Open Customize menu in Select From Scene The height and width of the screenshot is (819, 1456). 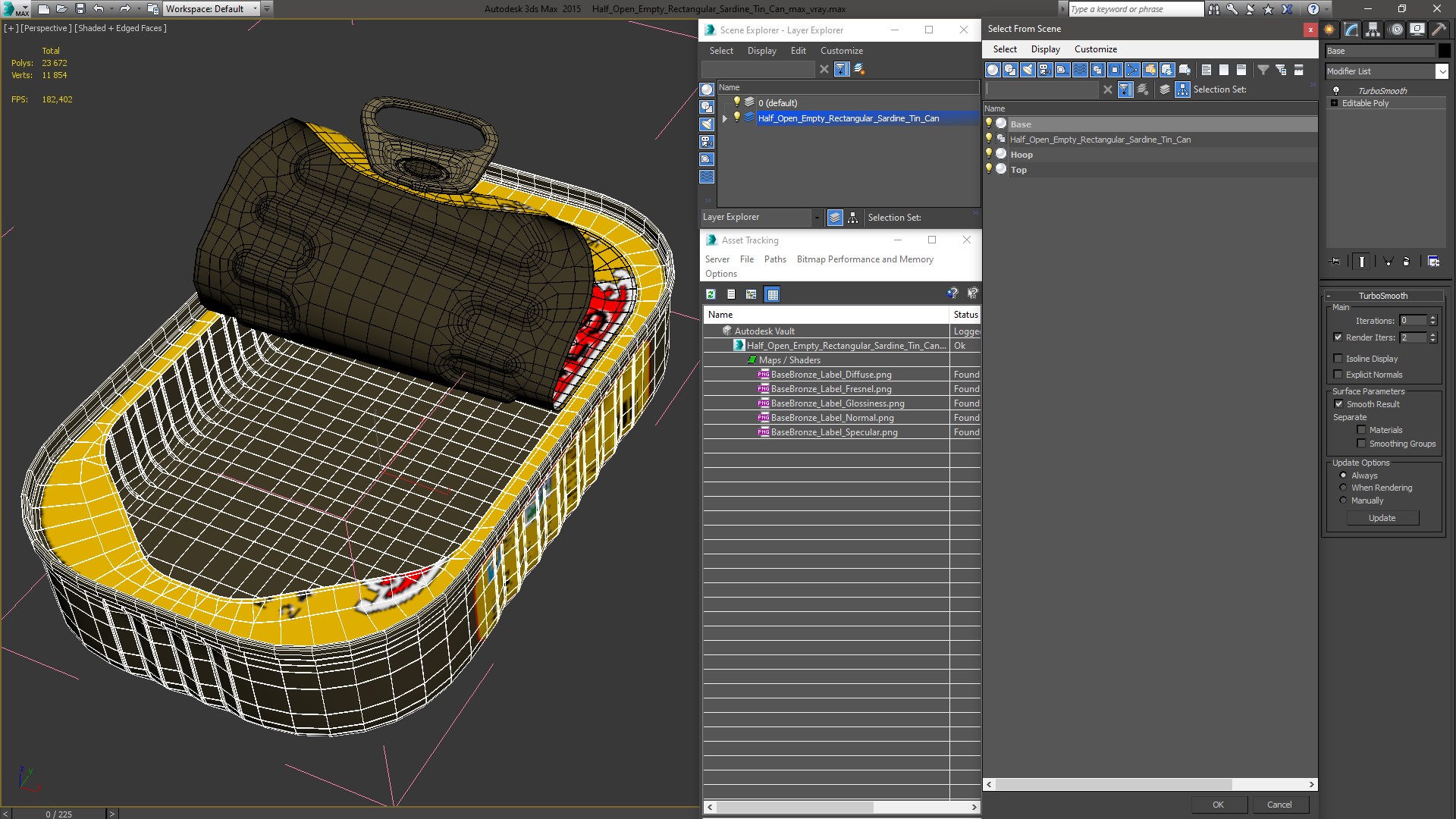click(x=1095, y=49)
